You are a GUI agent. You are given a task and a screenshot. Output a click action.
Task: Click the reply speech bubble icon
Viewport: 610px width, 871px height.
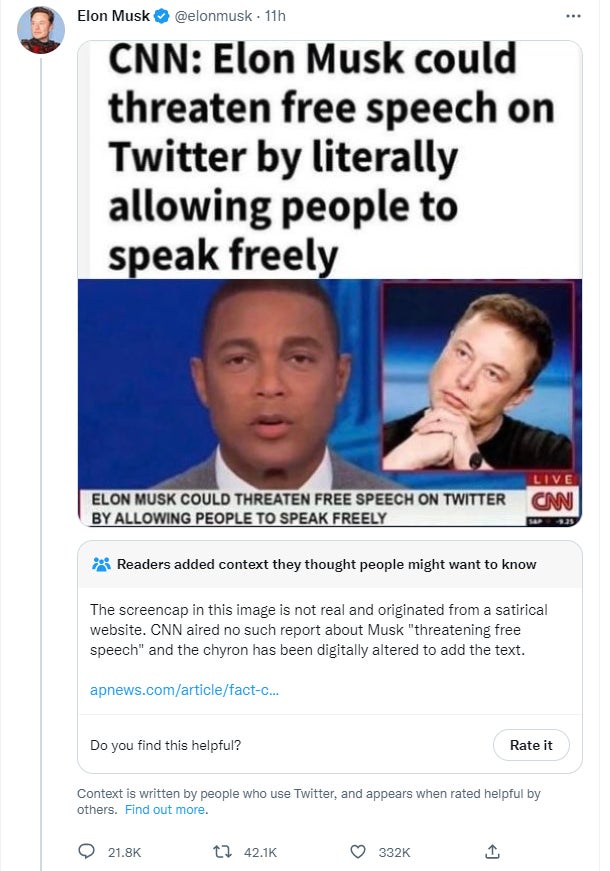[x=87, y=851]
